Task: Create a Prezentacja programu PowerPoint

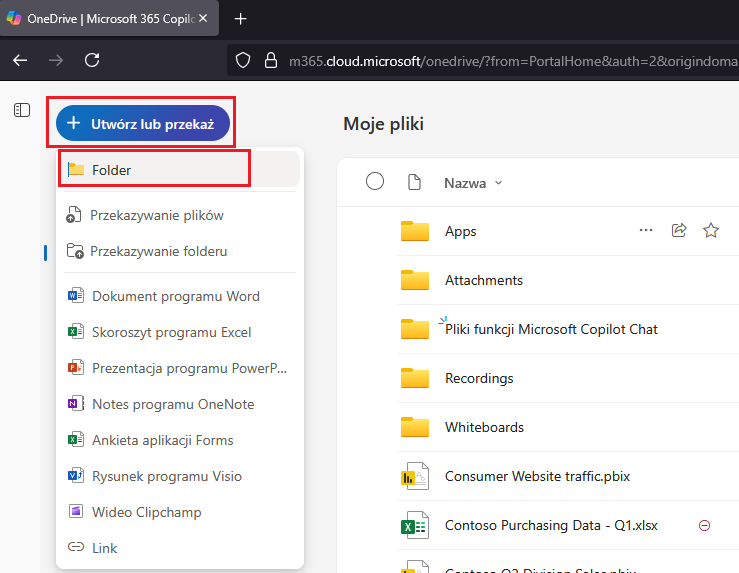Action: coord(180,368)
